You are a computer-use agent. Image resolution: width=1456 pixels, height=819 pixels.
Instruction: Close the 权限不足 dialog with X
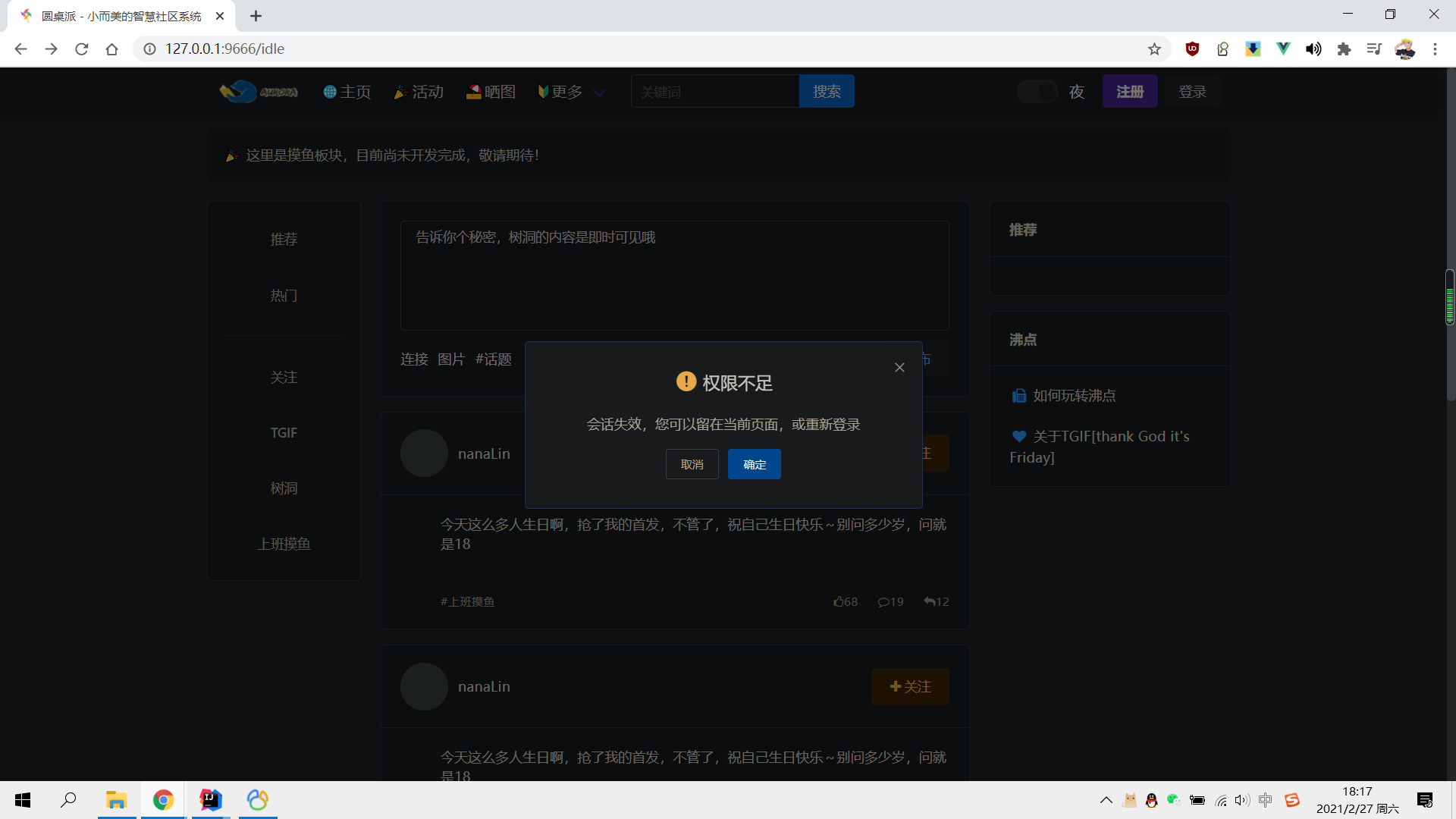click(x=899, y=368)
